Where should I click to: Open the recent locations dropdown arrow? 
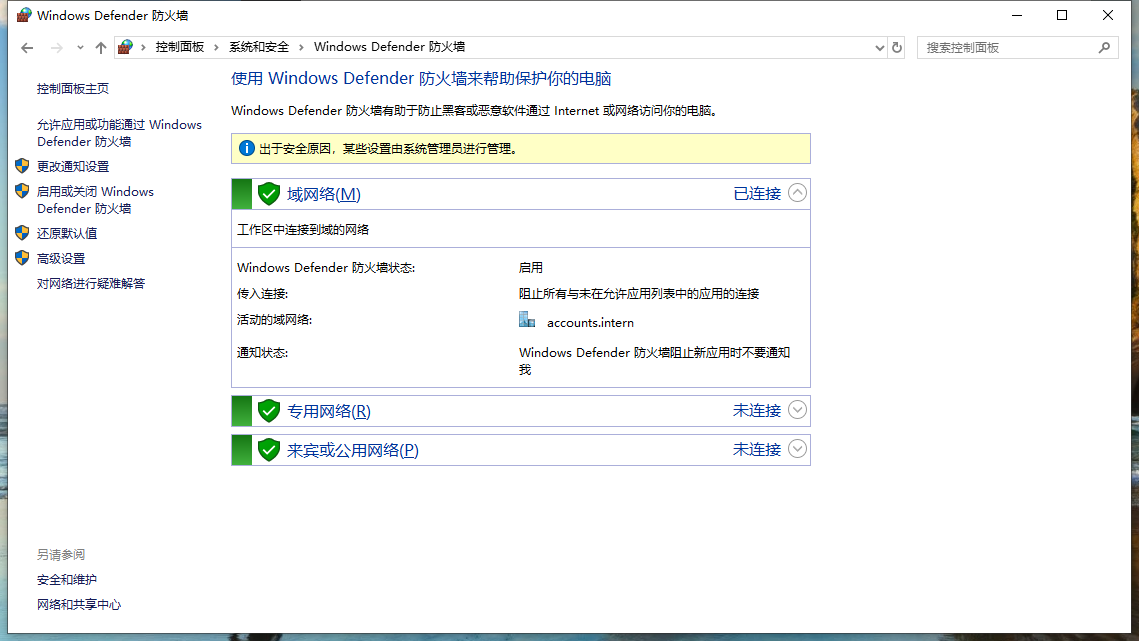tap(80, 48)
